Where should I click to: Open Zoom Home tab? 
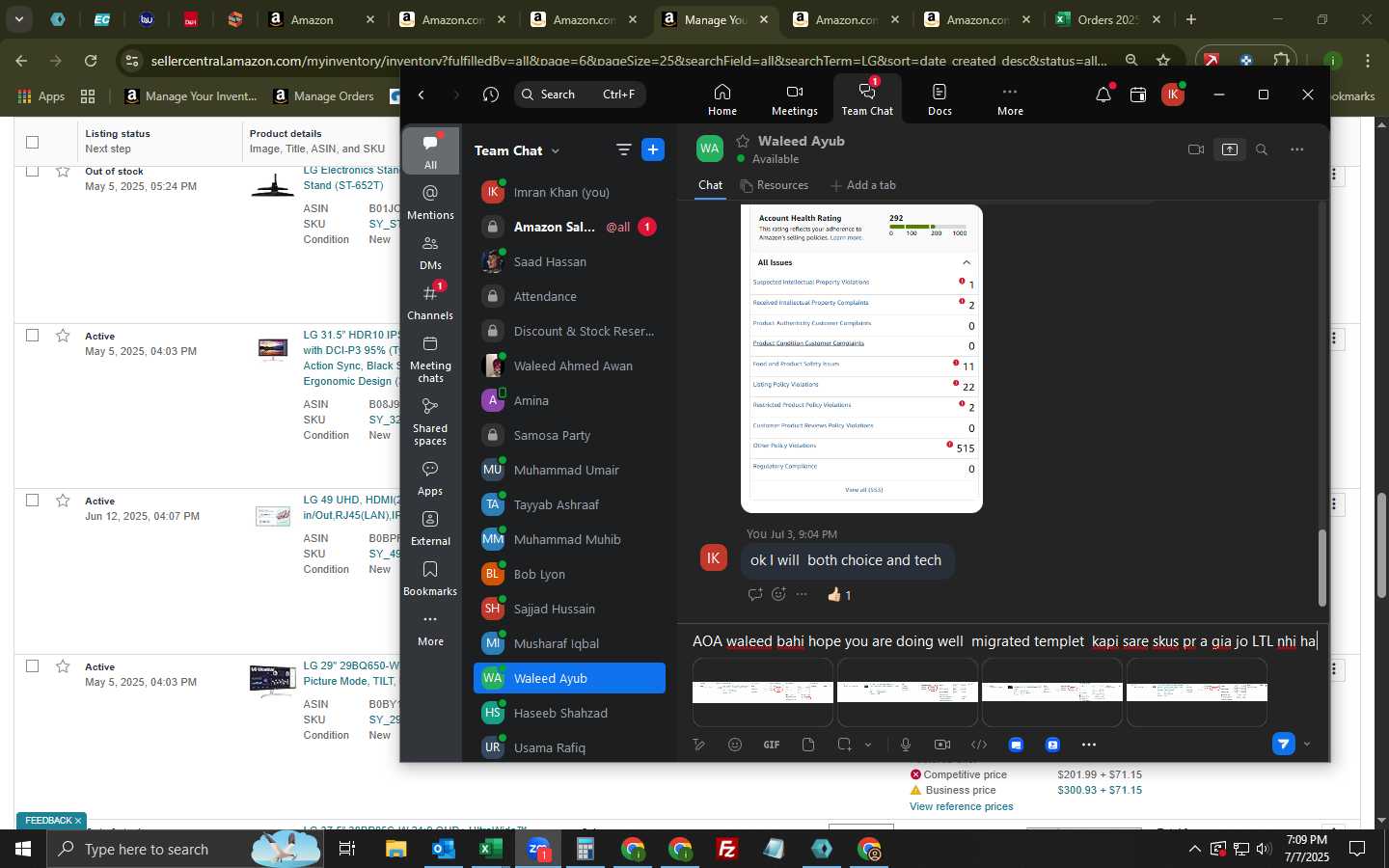point(722,99)
